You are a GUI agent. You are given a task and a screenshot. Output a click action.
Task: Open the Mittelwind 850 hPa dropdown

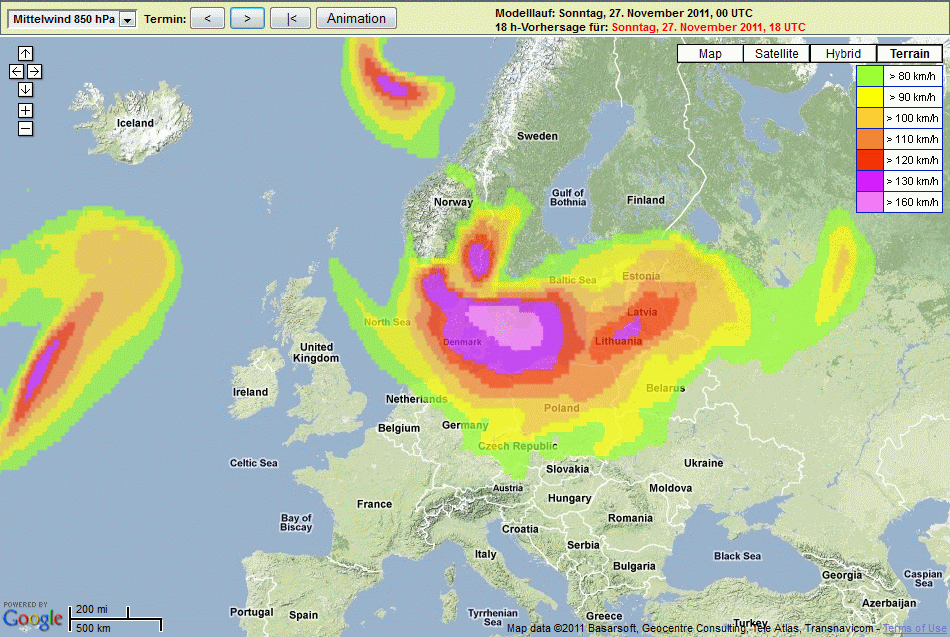click(x=127, y=19)
